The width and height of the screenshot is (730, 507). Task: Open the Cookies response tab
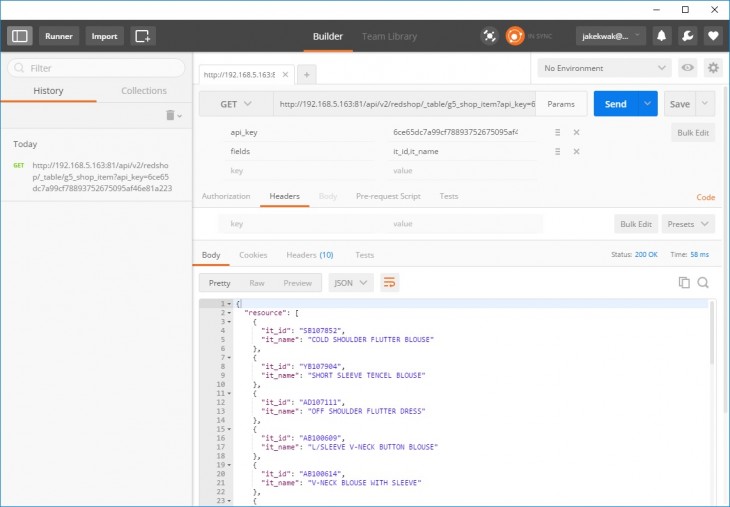point(253,255)
